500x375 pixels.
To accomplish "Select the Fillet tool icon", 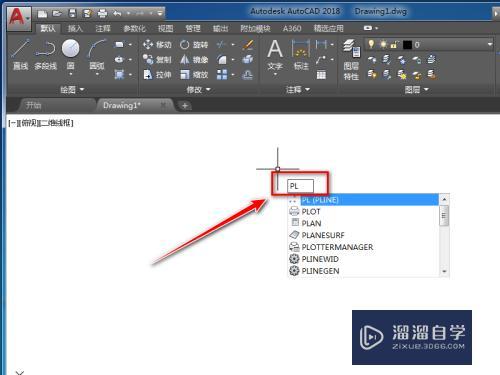I will [x=221, y=59].
